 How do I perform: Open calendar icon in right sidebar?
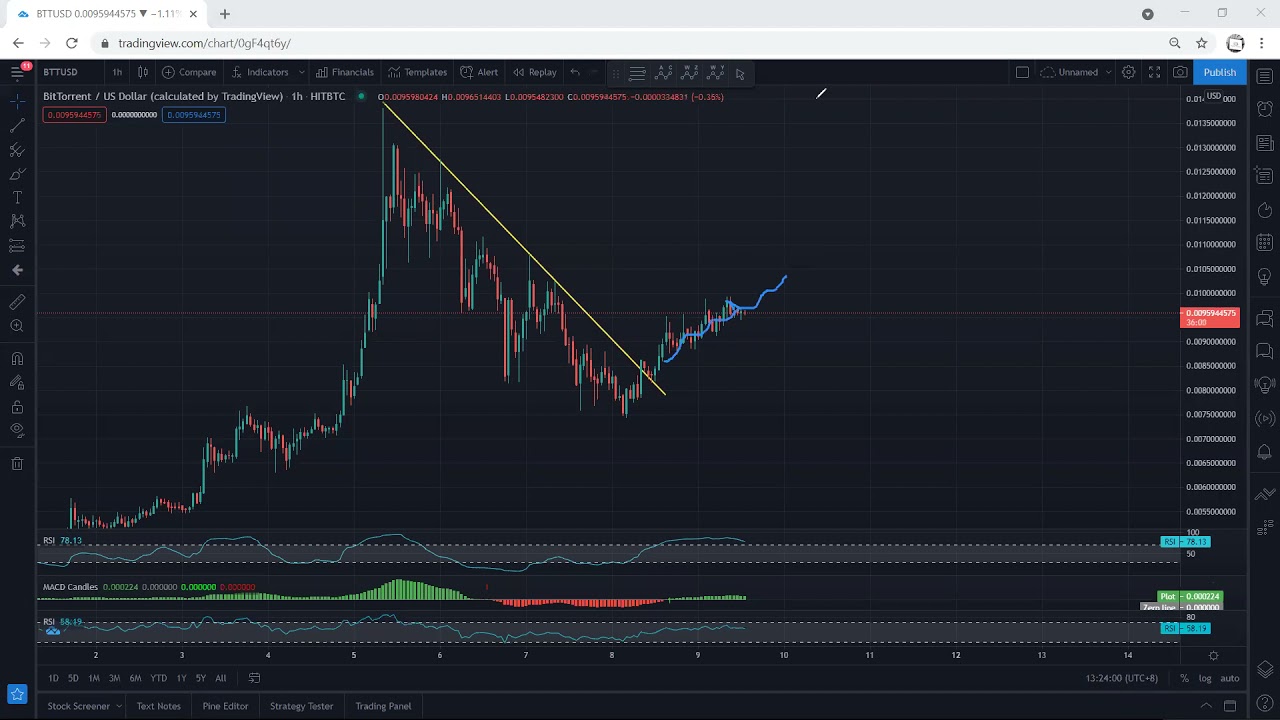[x=1265, y=242]
